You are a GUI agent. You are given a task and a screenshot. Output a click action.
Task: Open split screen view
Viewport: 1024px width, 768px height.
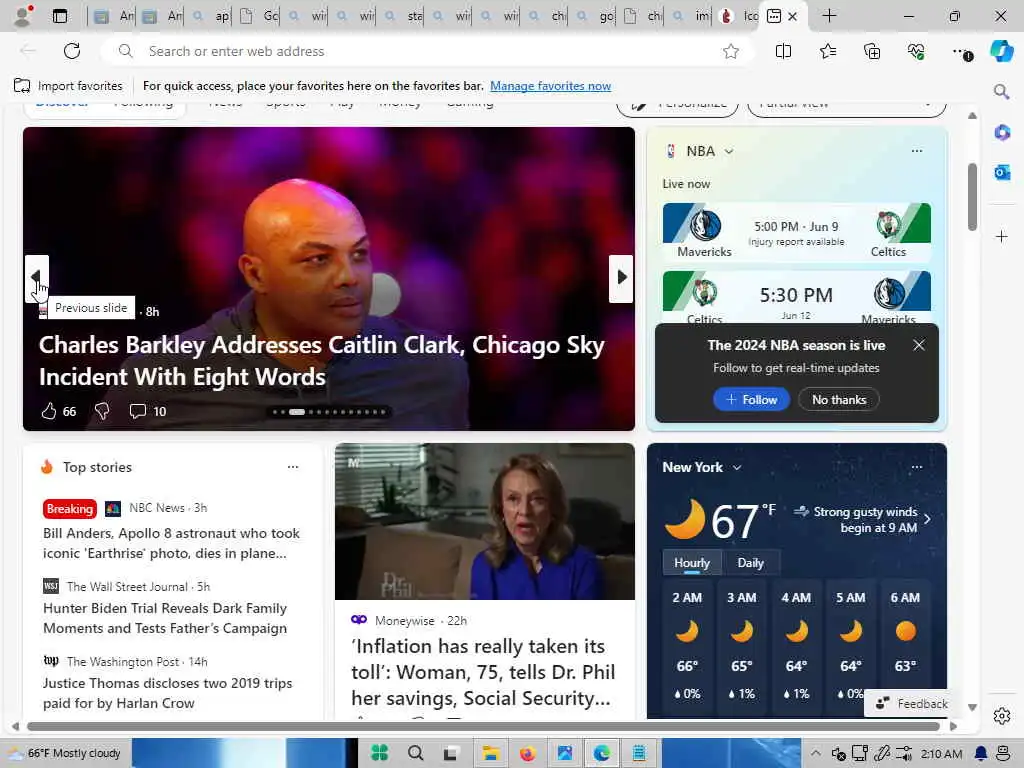[783, 51]
